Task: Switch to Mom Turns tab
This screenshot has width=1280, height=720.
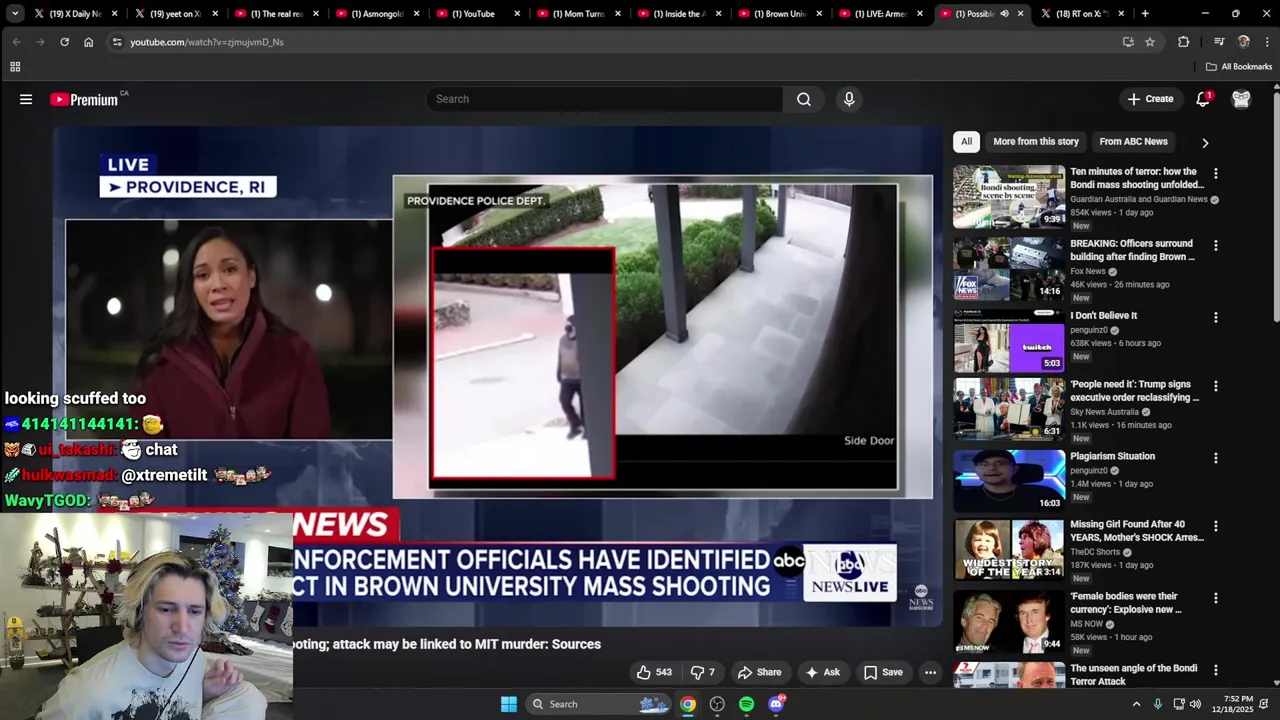Action: click(578, 14)
